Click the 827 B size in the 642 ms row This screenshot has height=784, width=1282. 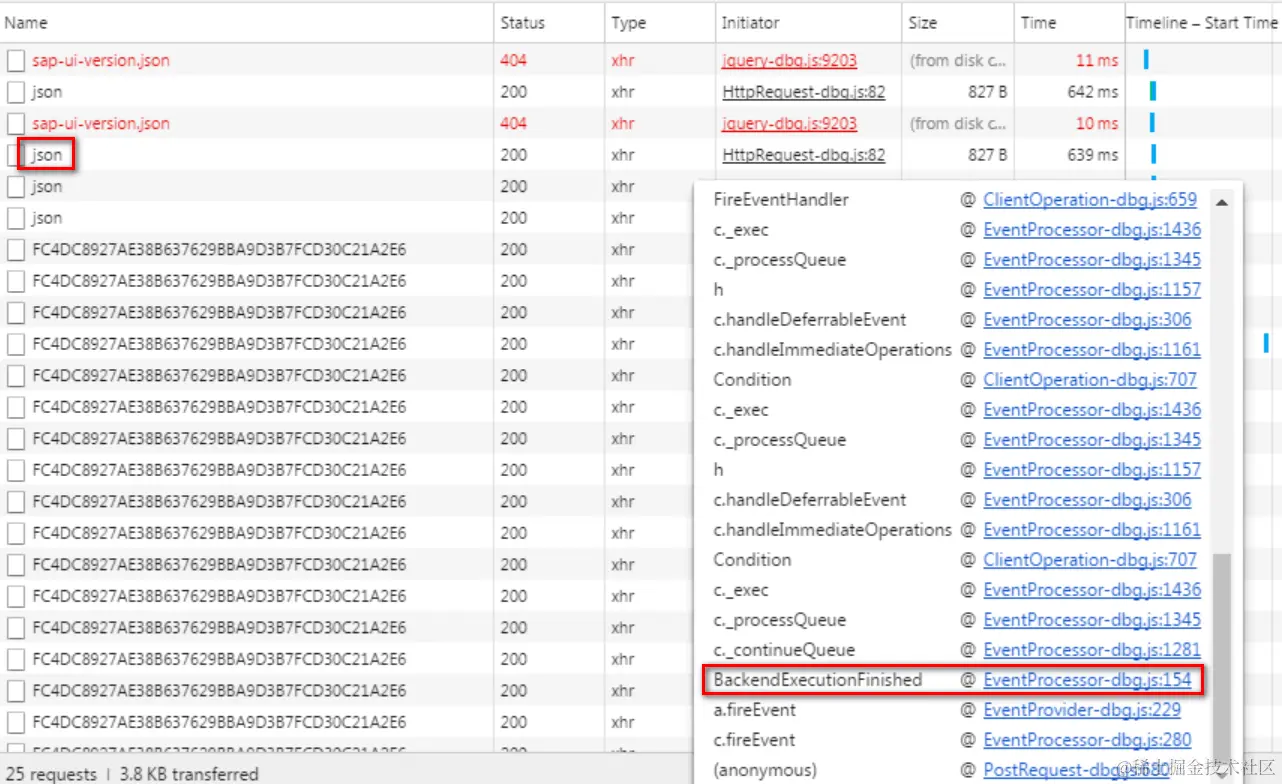tap(988, 92)
